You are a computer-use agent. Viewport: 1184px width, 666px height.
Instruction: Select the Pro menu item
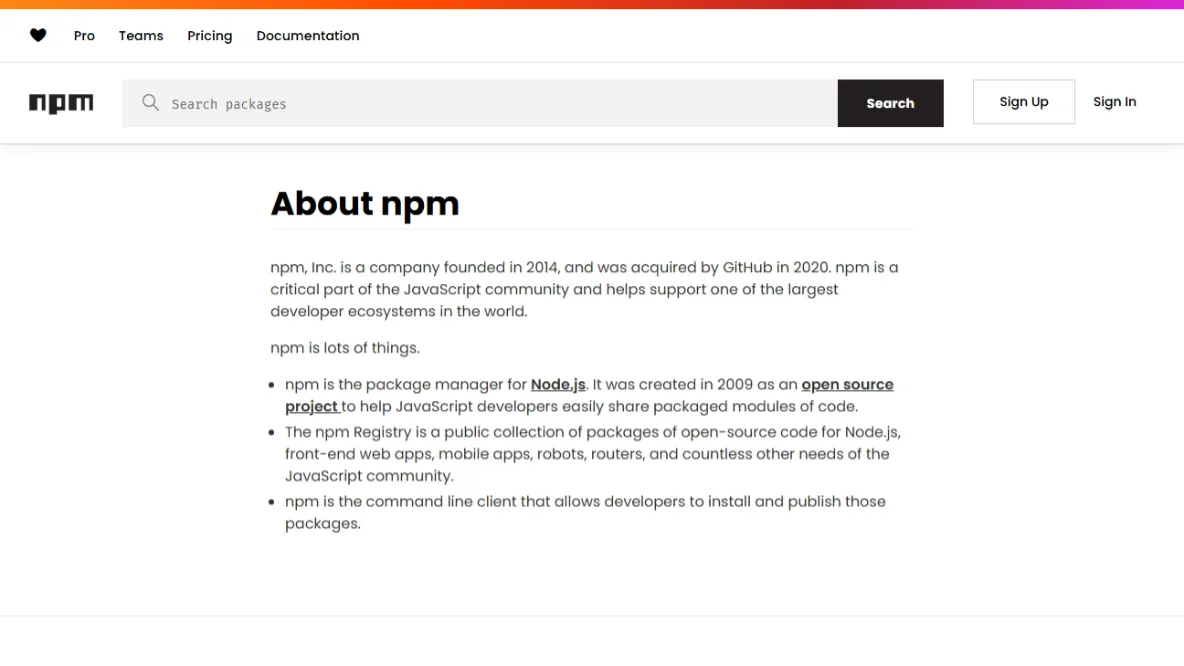tap(84, 36)
